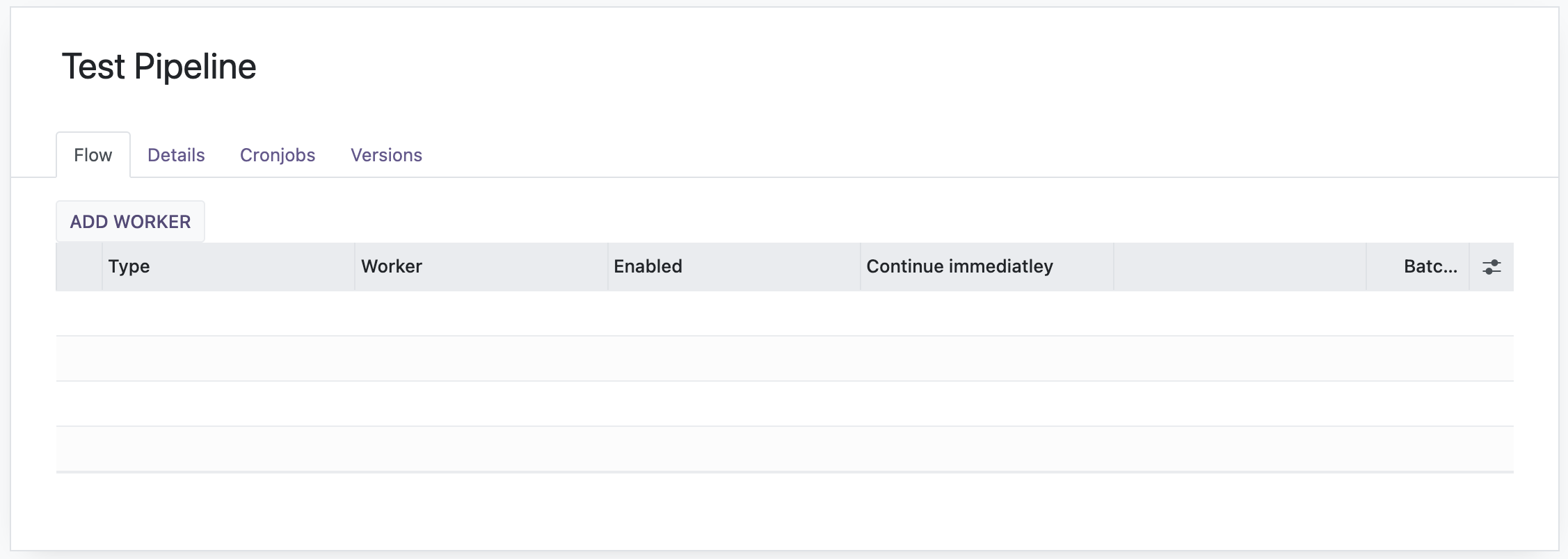Click the Enabled column header
The image size is (1568, 559).
[x=734, y=267]
